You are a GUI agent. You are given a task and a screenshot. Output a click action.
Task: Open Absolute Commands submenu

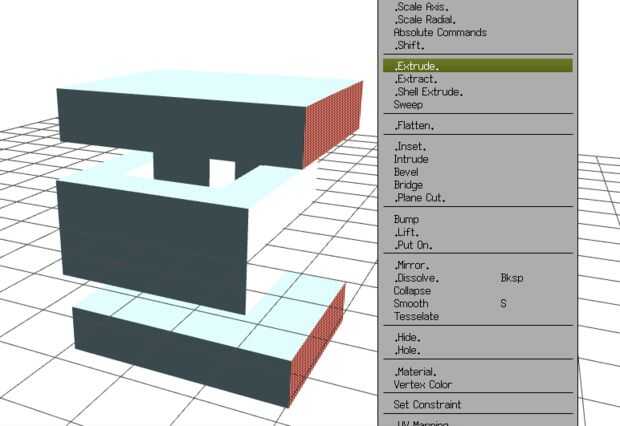pos(478,32)
